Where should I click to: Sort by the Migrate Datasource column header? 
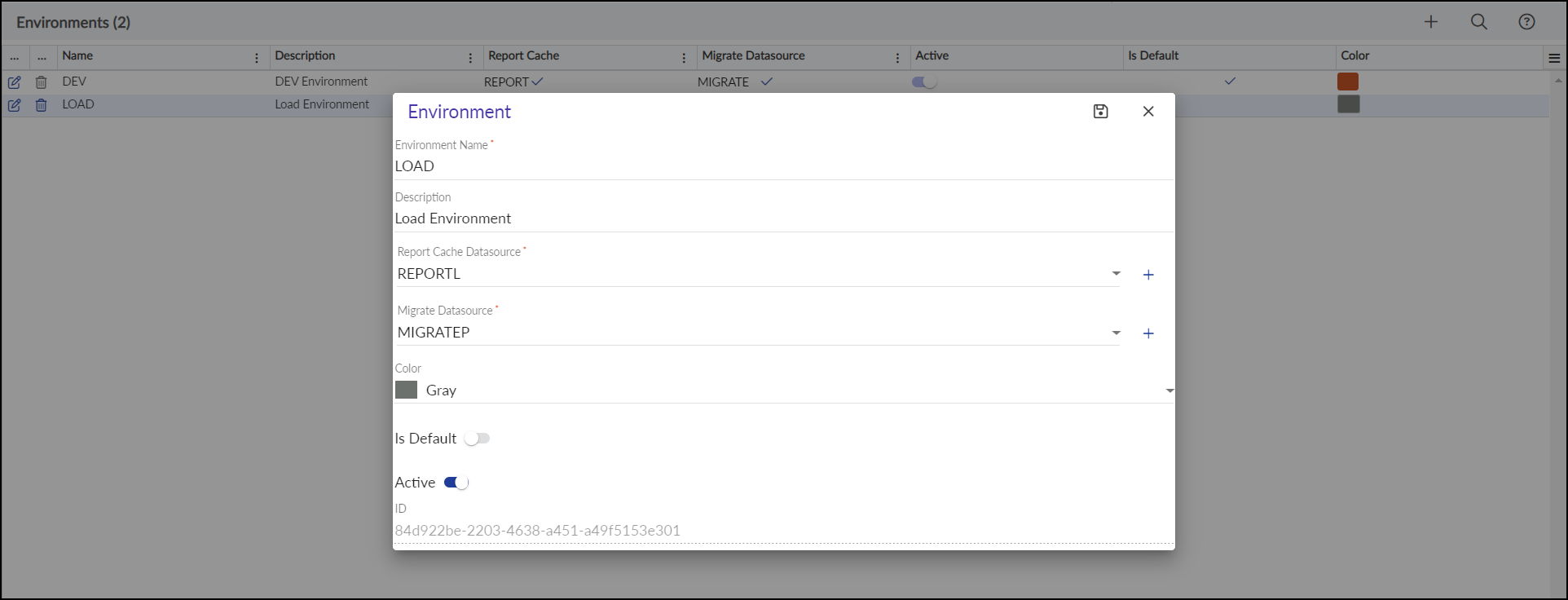click(753, 55)
